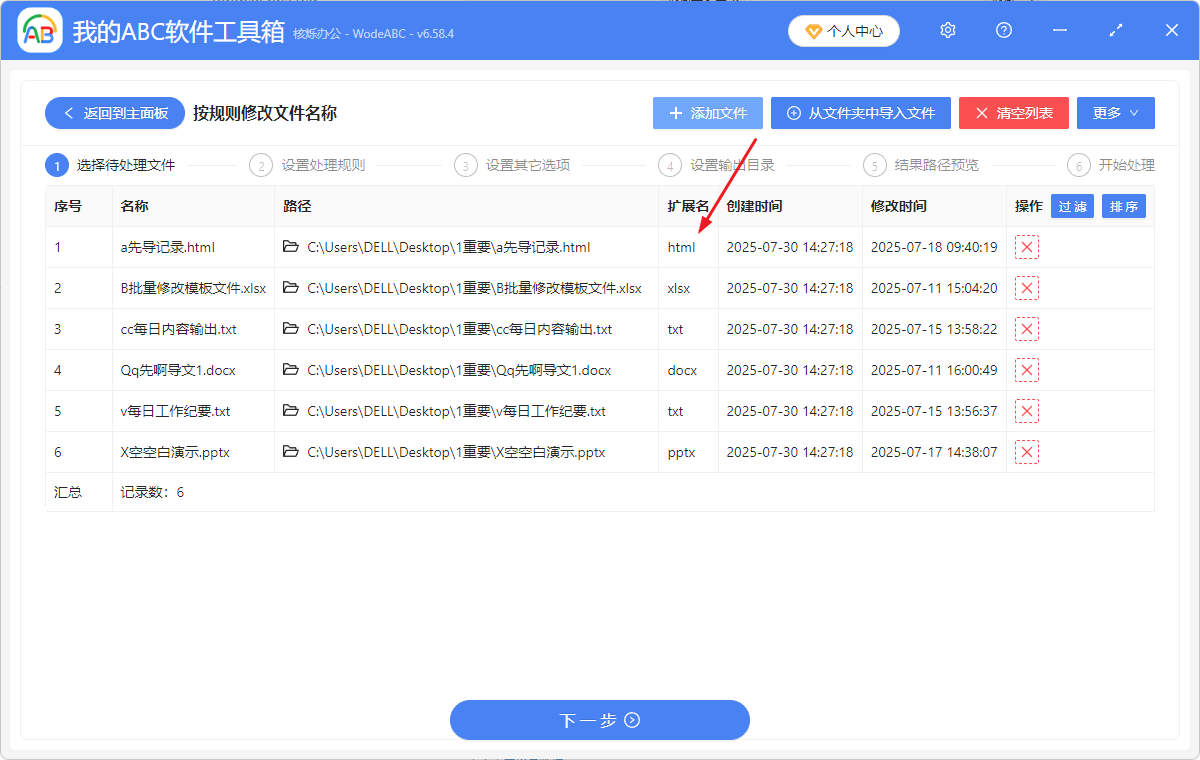The image size is (1200, 760).
Task: Click the 下一步 button
Action: (599, 720)
